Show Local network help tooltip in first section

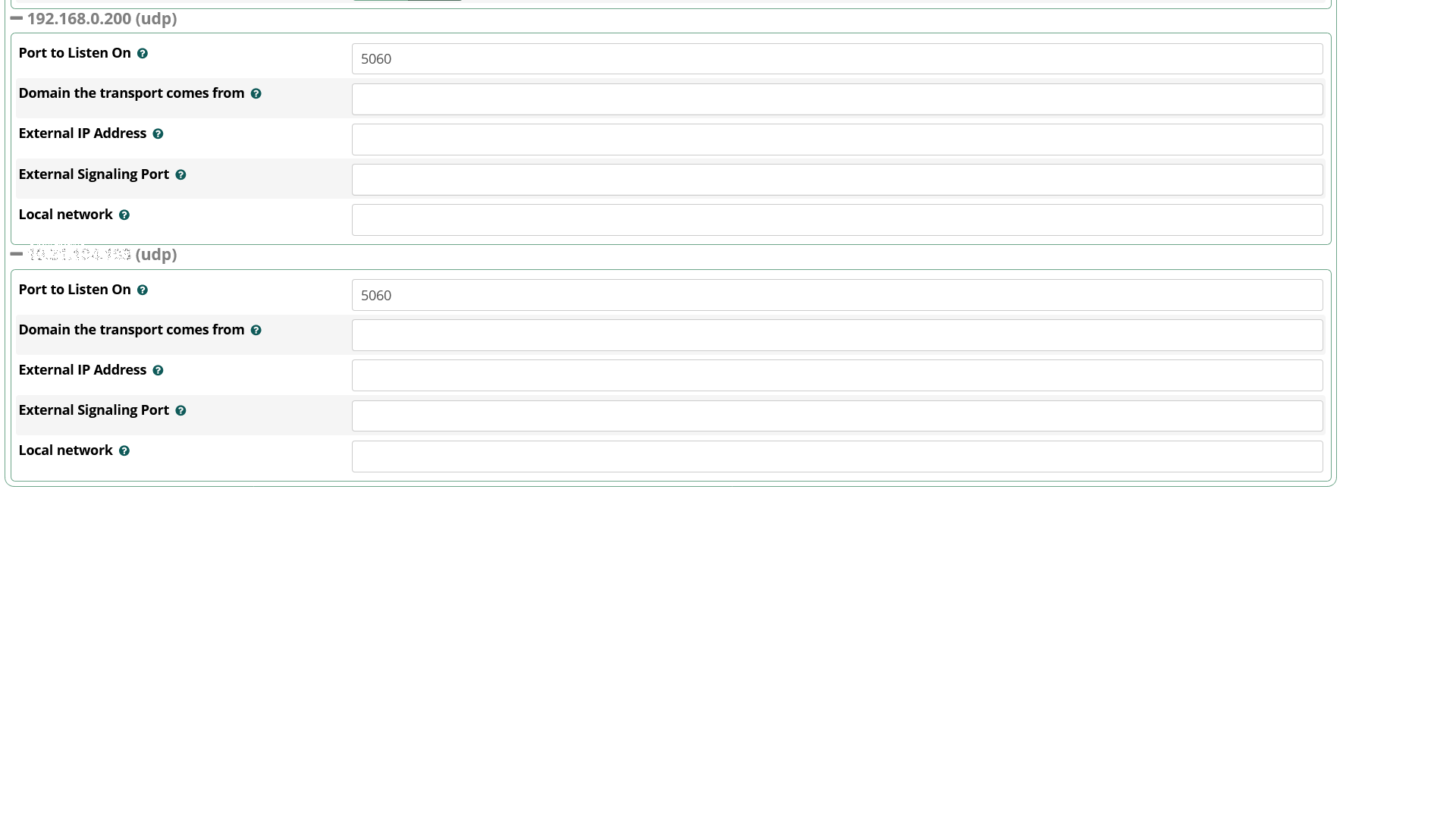[124, 215]
